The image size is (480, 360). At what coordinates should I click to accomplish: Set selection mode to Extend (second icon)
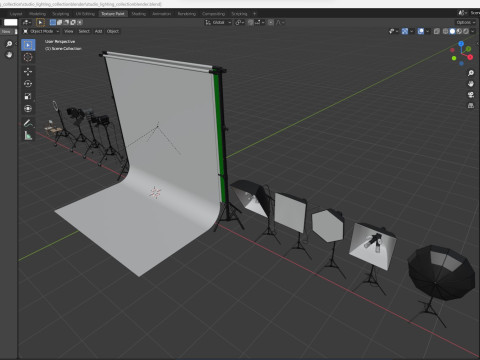tap(59, 22)
